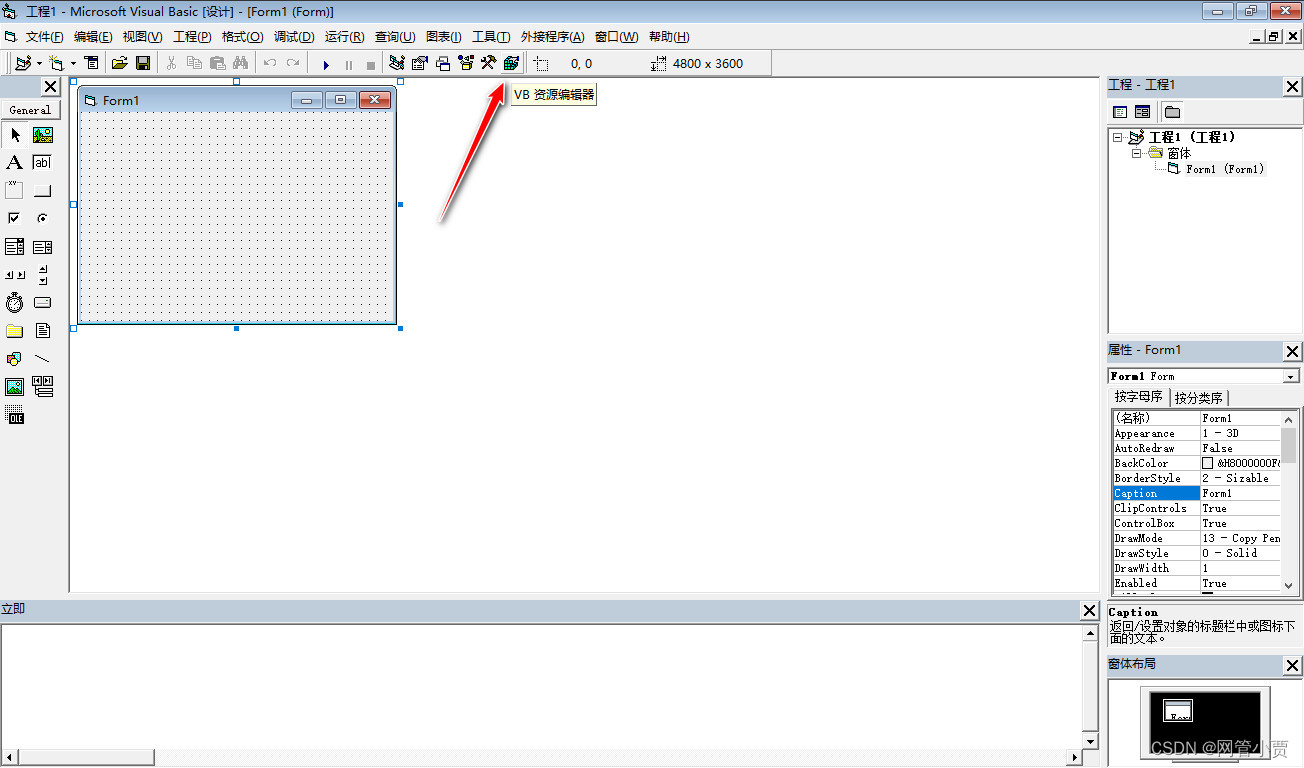The height and width of the screenshot is (768, 1304).
Task: Open the 编辑(E) menu
Action: coord(93,37)
